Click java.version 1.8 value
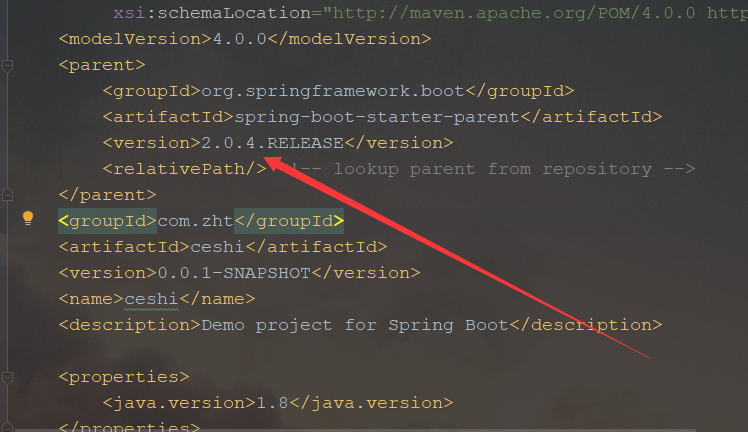748x432 pixels. [x=272, y=403]
